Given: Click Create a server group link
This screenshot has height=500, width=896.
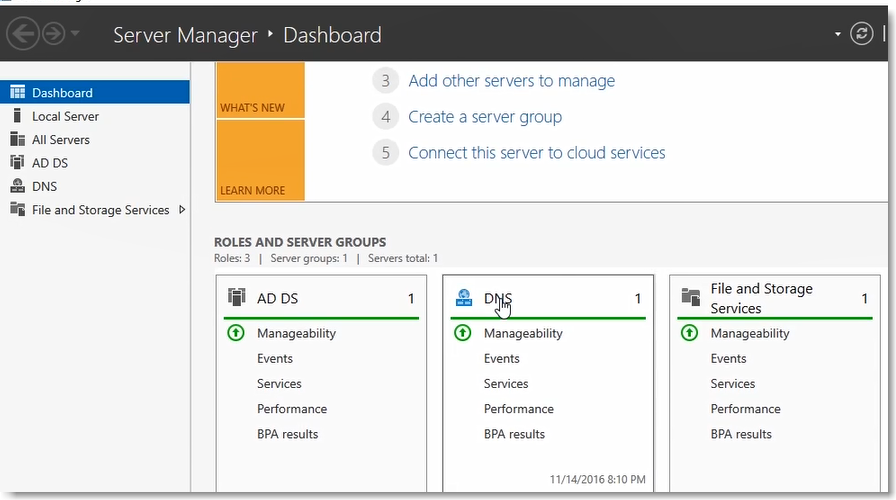Looking at the screenshot, I should [484, 117].
